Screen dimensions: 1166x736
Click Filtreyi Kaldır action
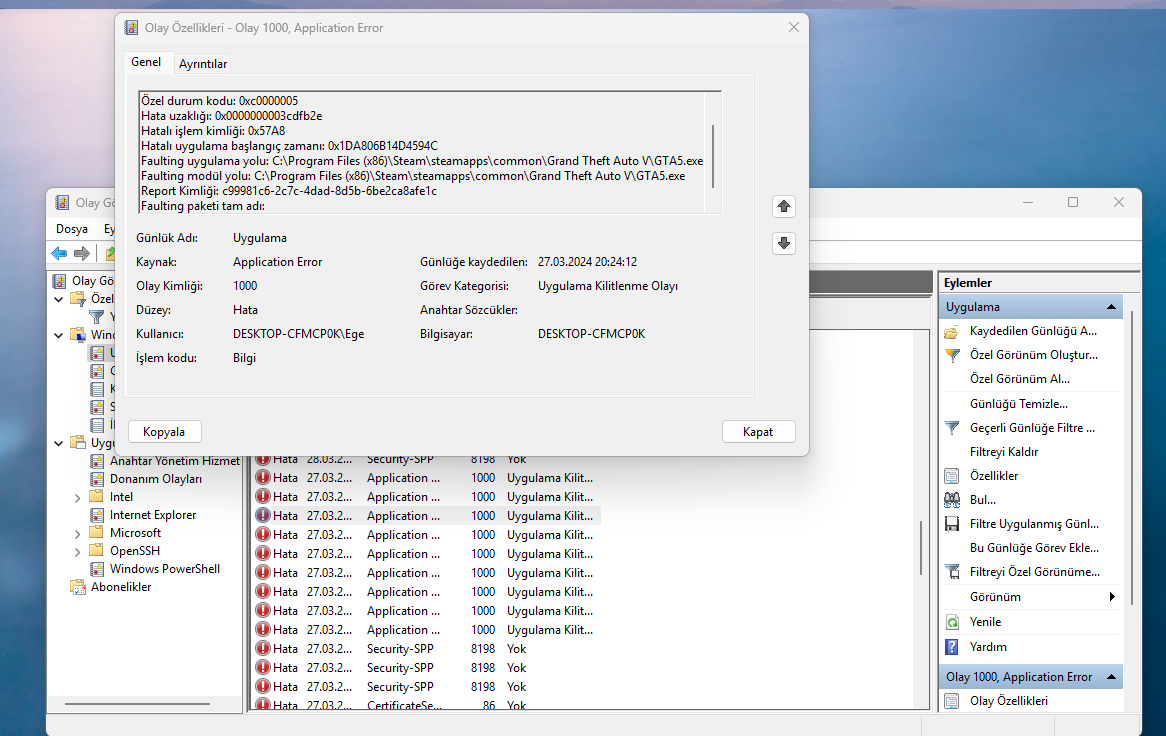(x=1004, y=452)
